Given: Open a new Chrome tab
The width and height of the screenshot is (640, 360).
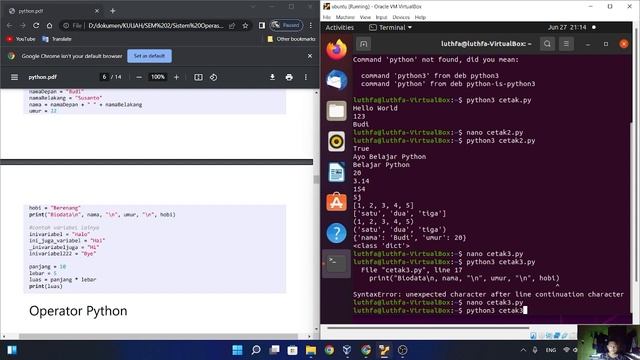Looking at the screenshot, I should (x=113, y=11).
